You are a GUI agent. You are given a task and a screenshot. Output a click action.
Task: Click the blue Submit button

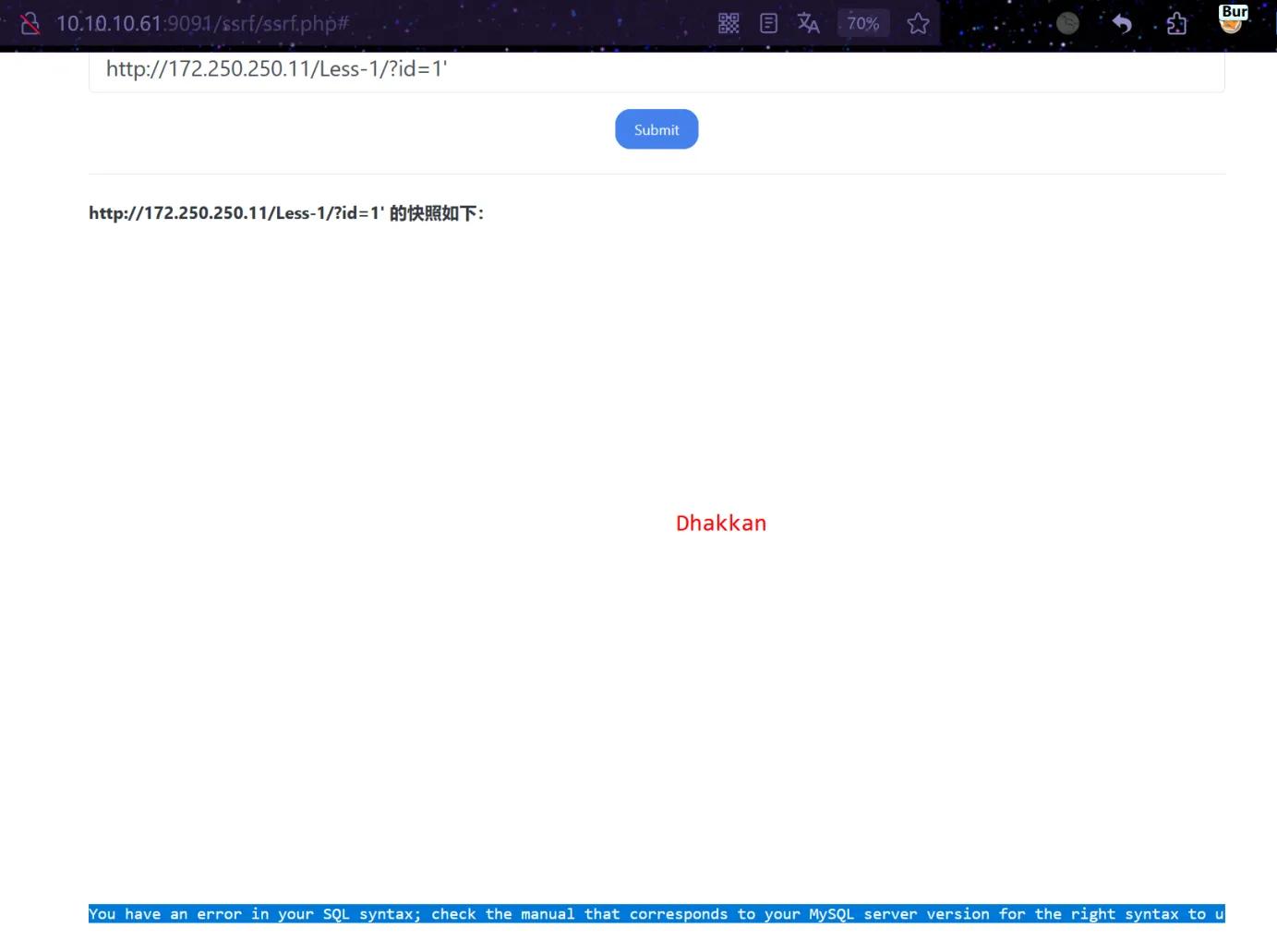coord(657,129)
